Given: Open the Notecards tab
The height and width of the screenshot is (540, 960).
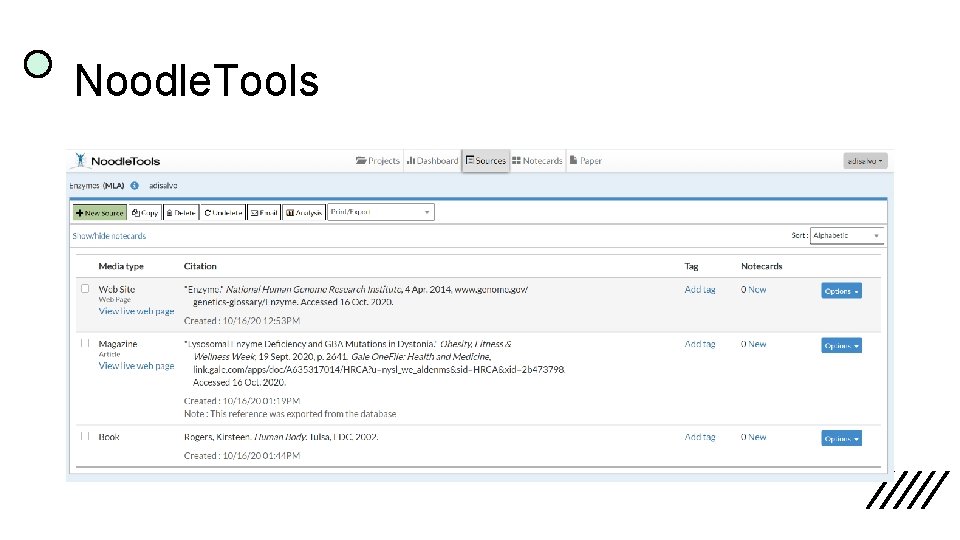Looking at the screenshot, I should [x=537, y=160].
